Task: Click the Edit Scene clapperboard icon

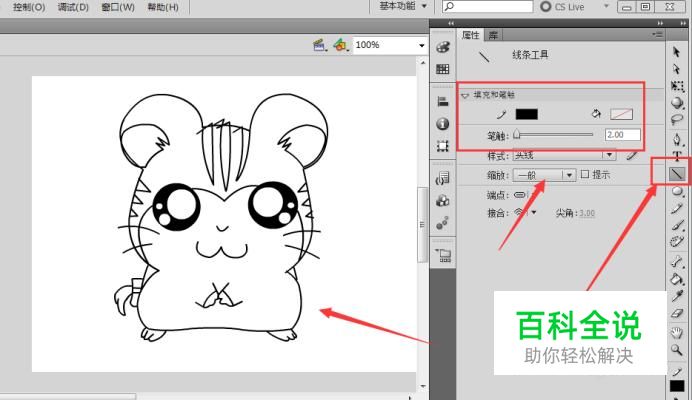Action: (x=320, y=45)
